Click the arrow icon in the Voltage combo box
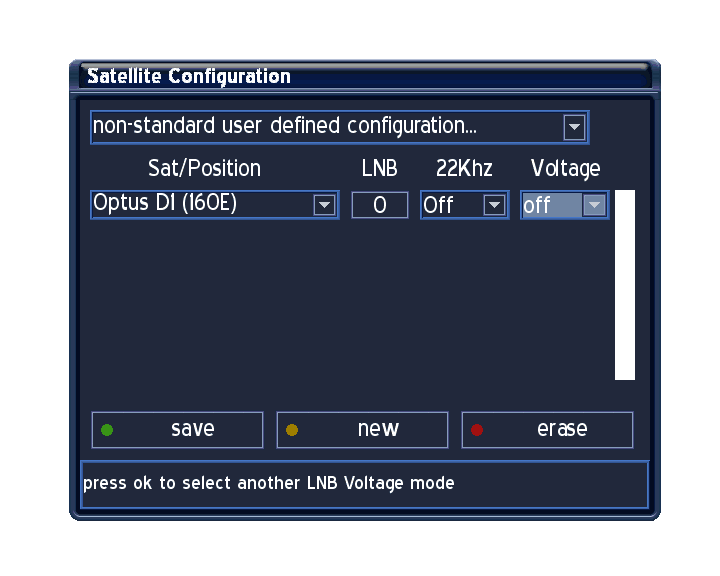Image resolution: width=720 pixels, height=576 pixels. [594, 205]
